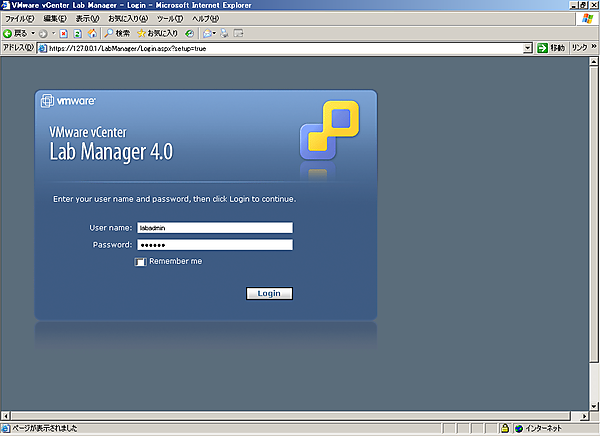Click the horizontal scrollbar track
Viewport: 600px width, 436px height.
pyautogui.click(x=300, y=414)
